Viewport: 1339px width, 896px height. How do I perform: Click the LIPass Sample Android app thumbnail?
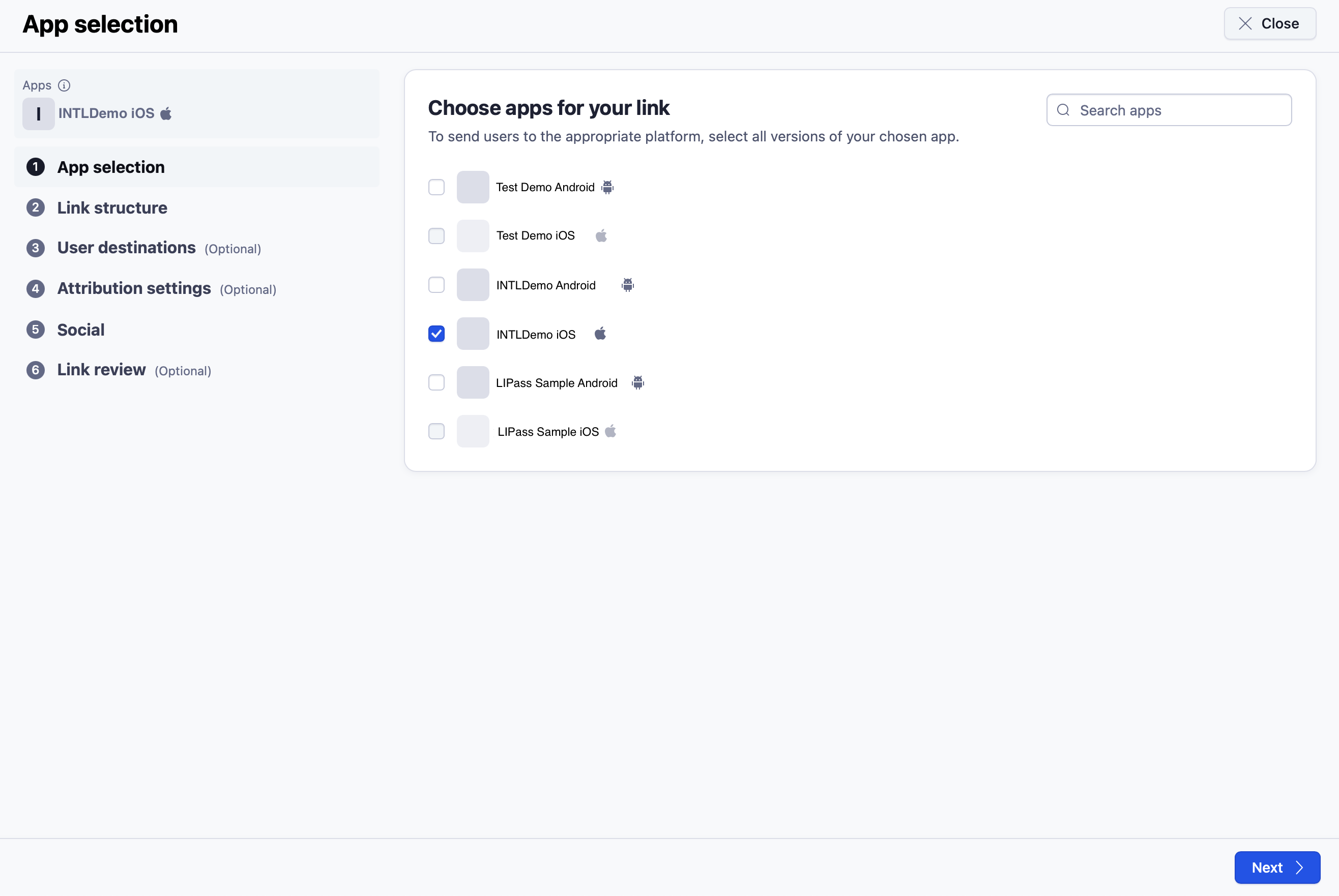[473, 382]
